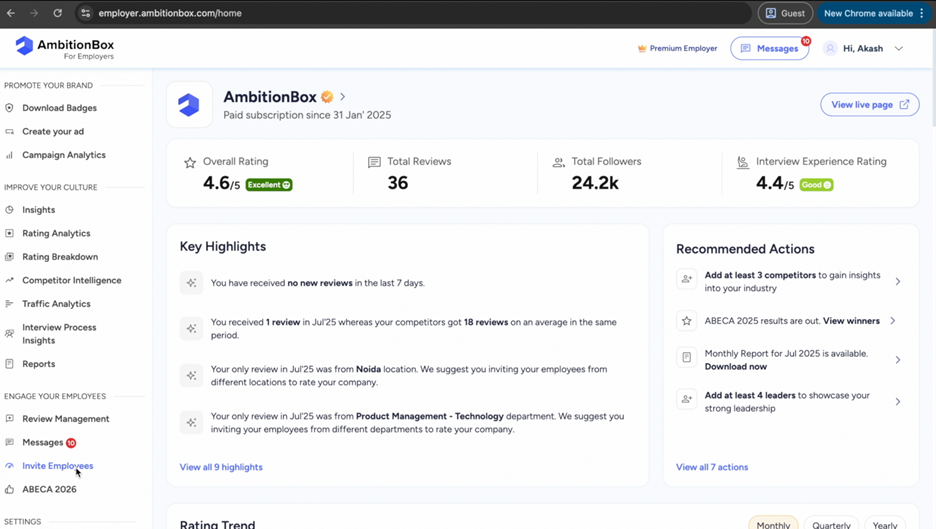Screen dimensions: 936x529
Task: Expand the Add at least 3 competitors action
Action: click(897, 281)
